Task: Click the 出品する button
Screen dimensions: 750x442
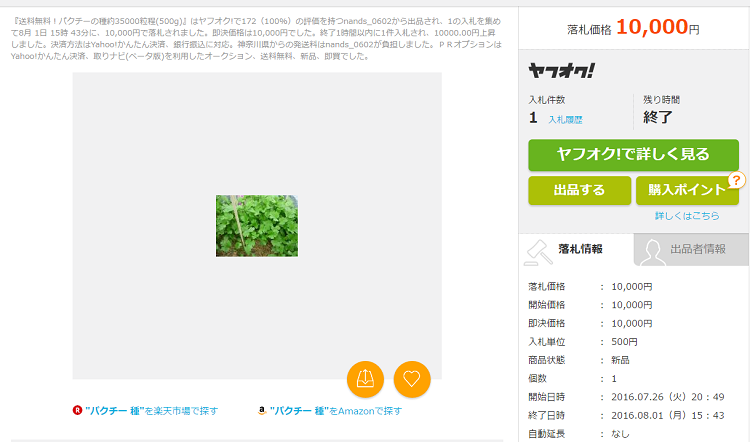Action: point(580,190)
